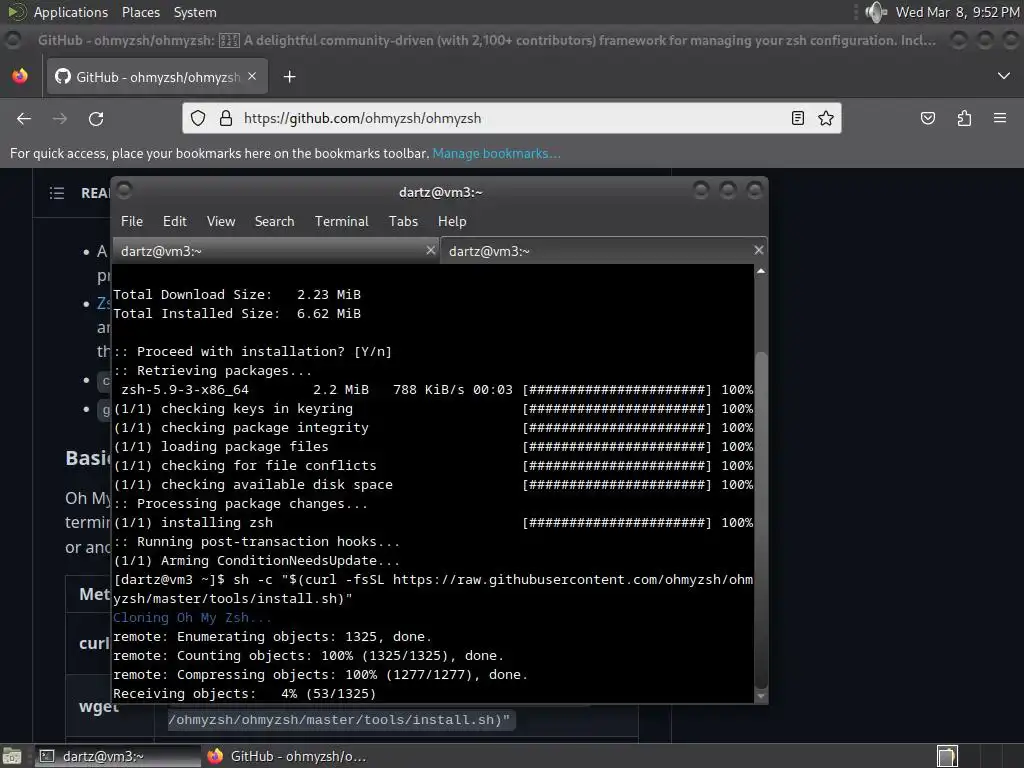Click the Firefox View icon

[x=20, y=76]
